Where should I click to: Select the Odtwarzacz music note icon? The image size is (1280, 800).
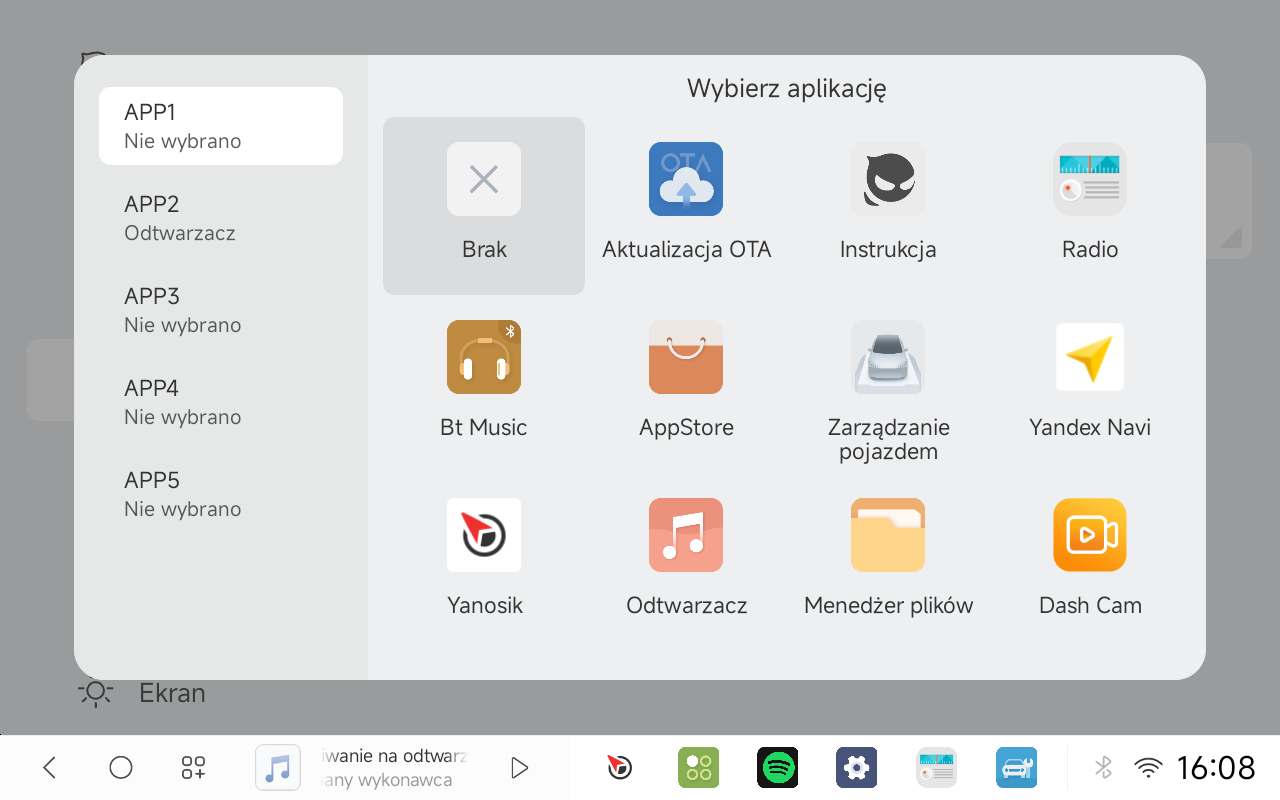(686, 536)
